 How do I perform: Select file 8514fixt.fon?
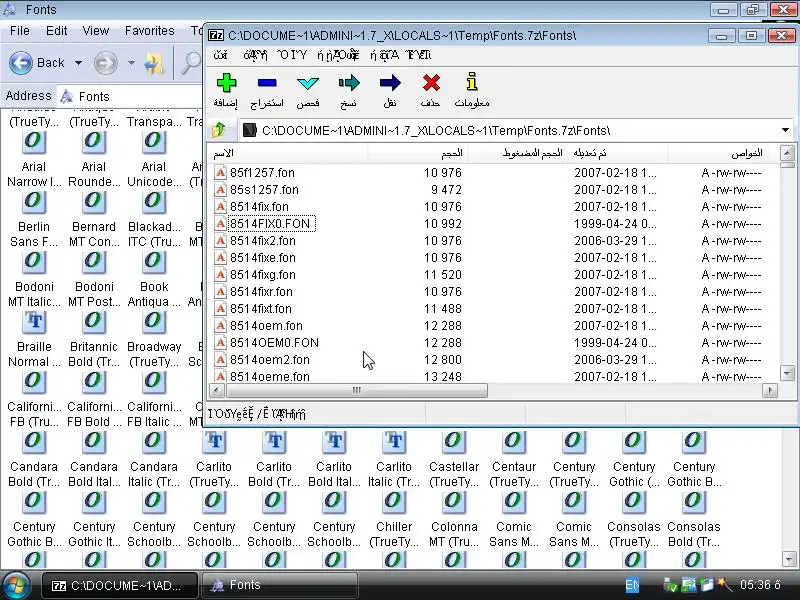click(x=261, y=309)
